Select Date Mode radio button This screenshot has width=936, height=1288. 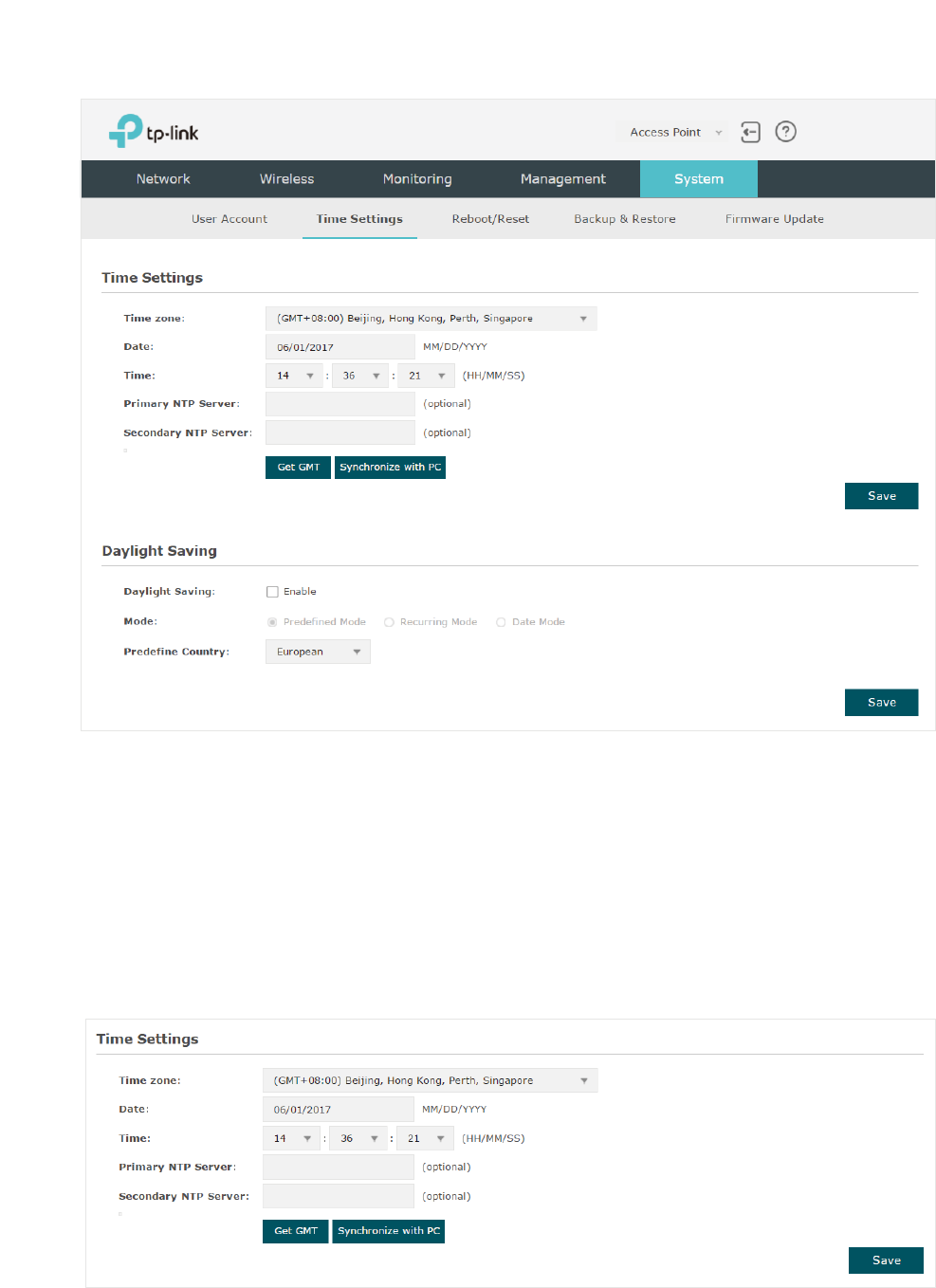click(x=501, y=622)
